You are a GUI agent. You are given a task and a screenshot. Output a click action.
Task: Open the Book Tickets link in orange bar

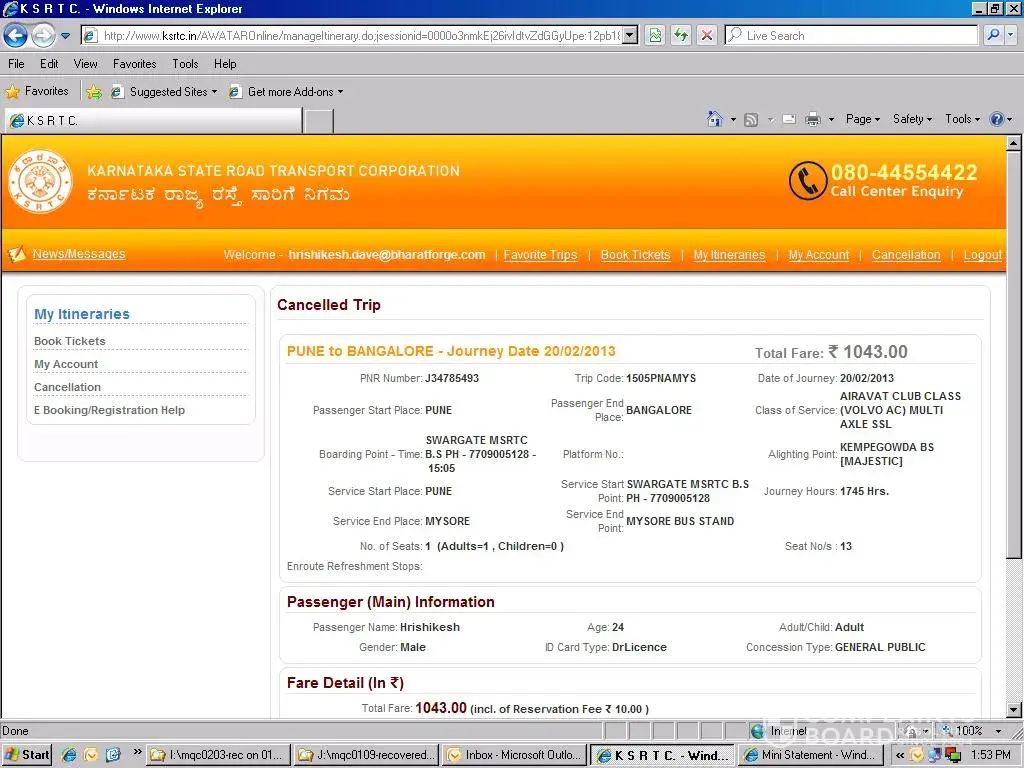[x=635, y=255]
